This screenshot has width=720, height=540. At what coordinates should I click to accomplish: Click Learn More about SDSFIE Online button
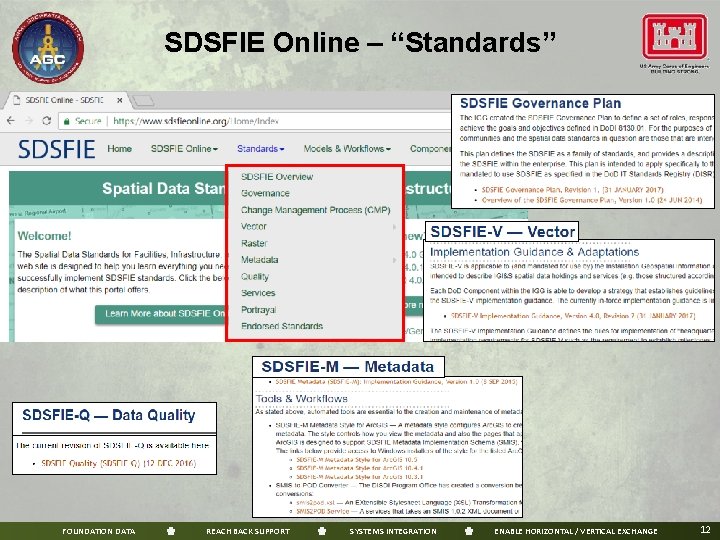[x=160, y=314]
